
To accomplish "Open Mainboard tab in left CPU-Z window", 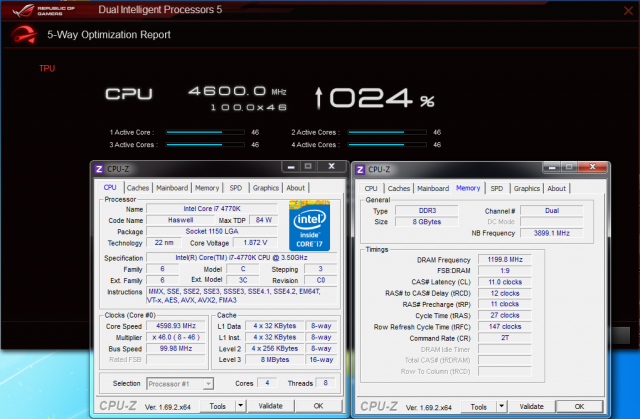I will pyautogui.click(x=172, y=188).
